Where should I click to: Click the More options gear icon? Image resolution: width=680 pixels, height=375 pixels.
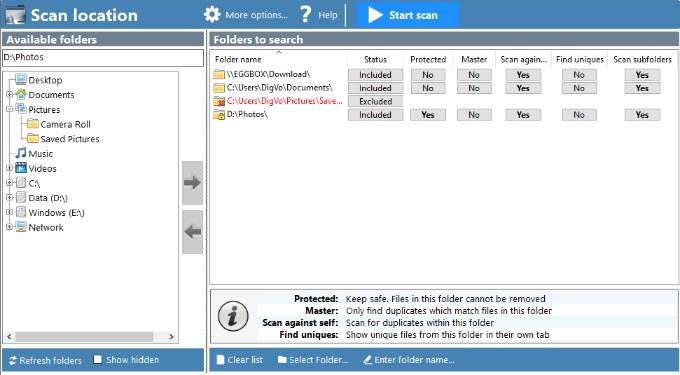[212, 15]
